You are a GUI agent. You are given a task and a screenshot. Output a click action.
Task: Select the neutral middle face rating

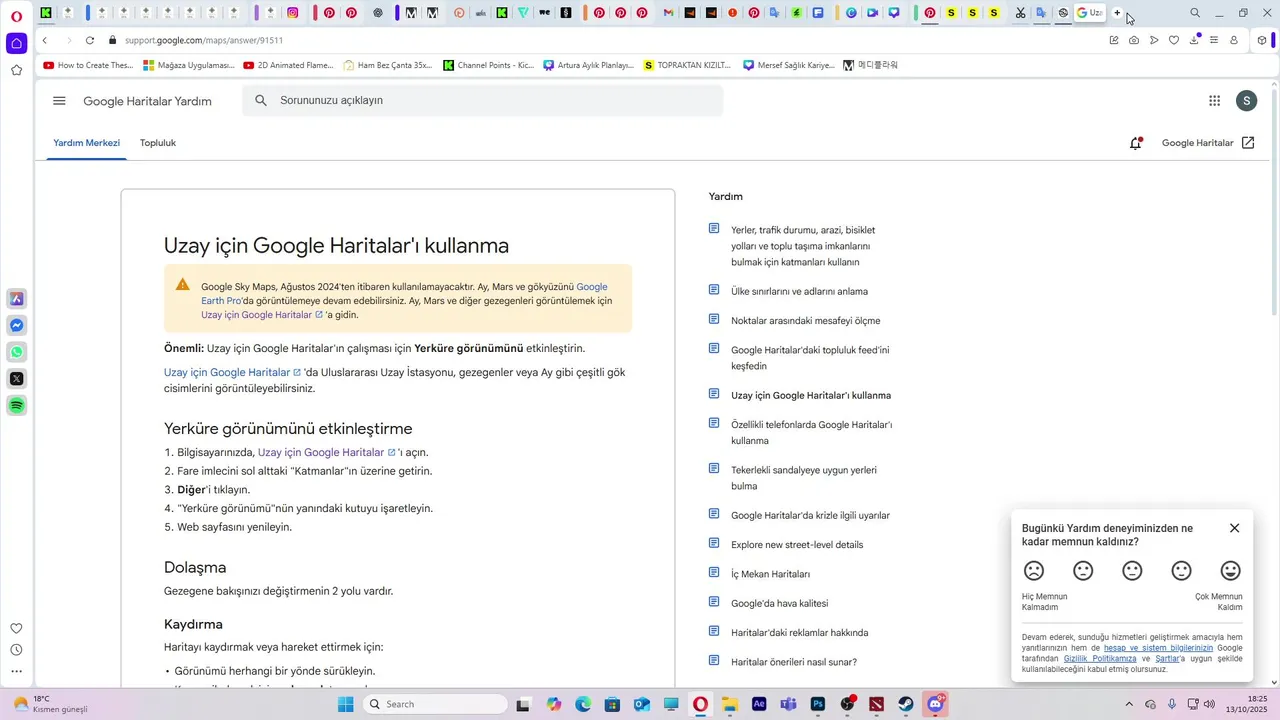point(1132,571)
